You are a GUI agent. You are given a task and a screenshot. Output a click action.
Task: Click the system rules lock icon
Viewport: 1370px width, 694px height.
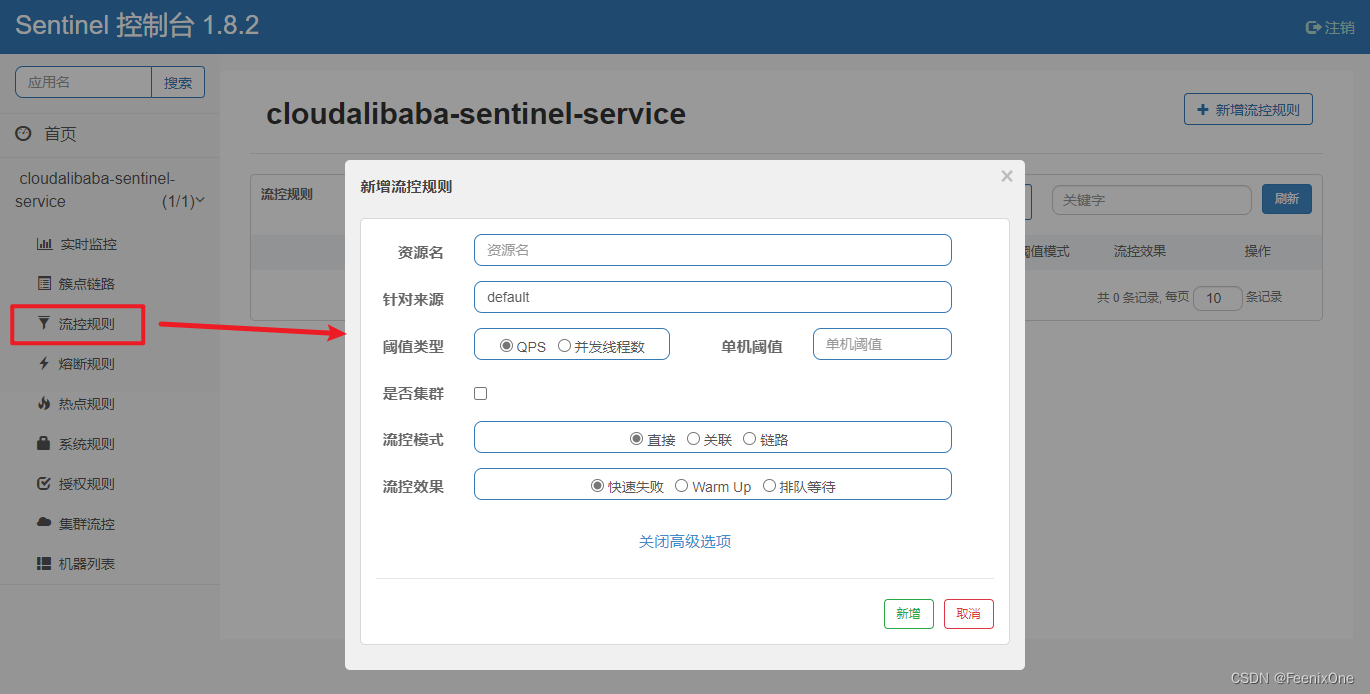coord(44,444)
